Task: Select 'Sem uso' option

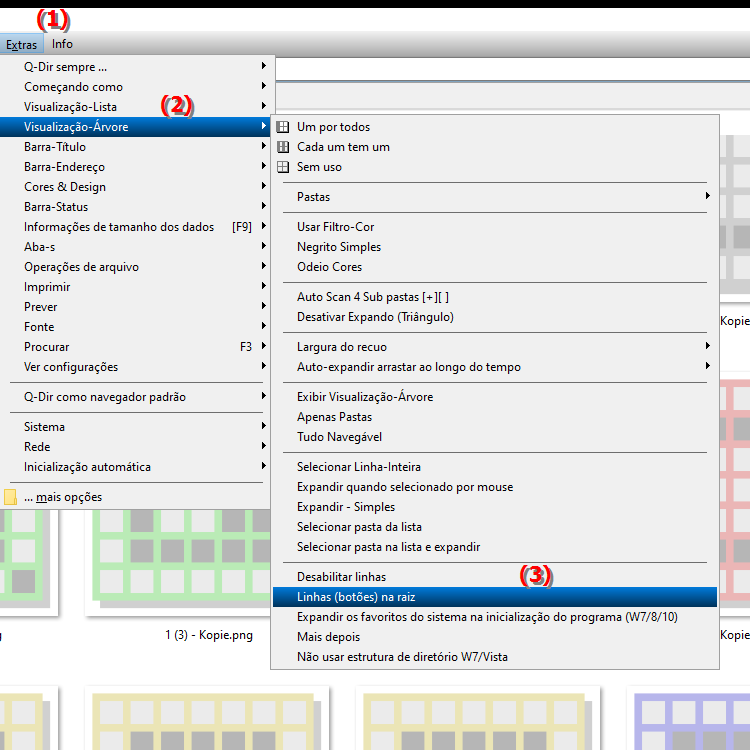Action: coord(495,167)
